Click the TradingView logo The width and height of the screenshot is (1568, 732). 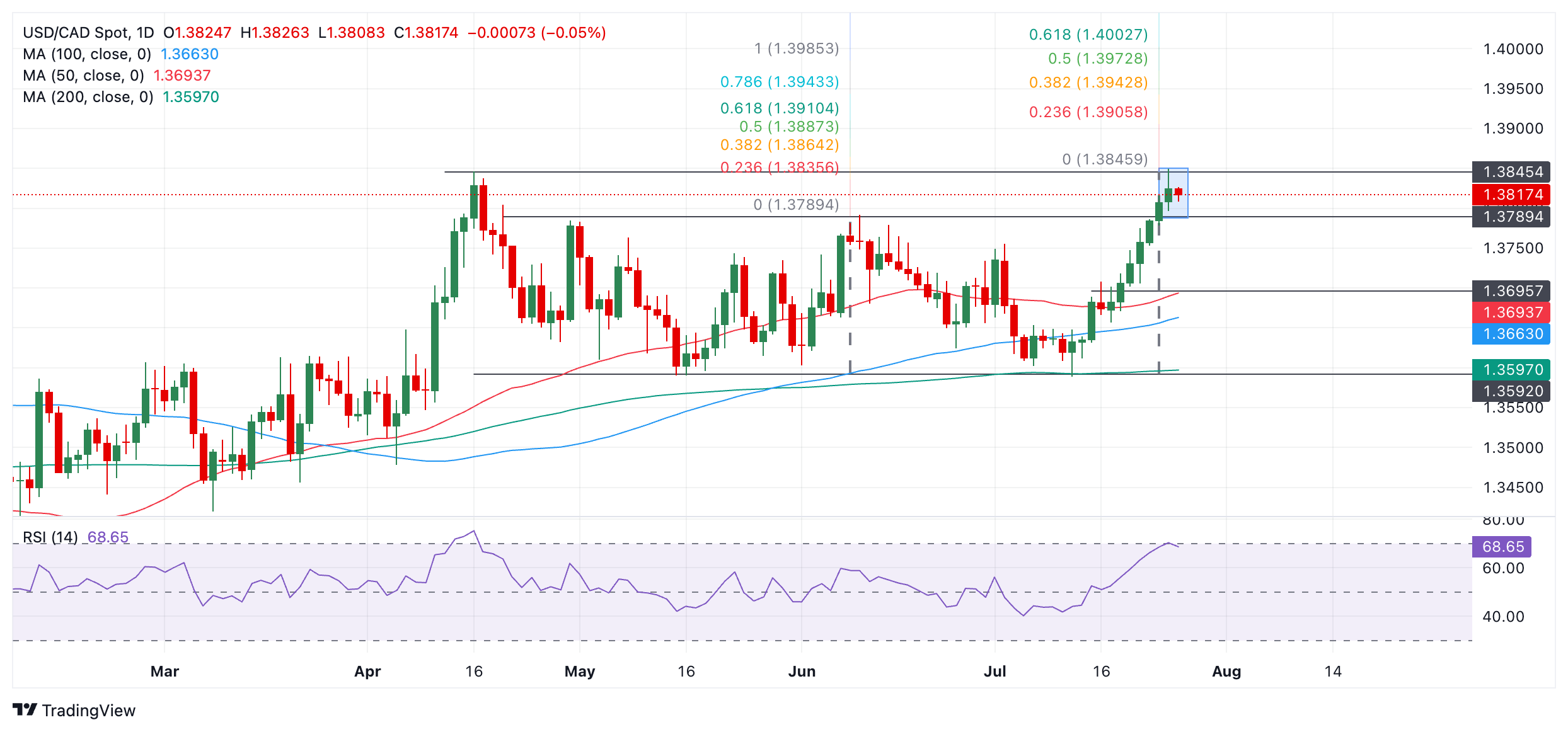pyautogui.click(x=74, y=710)
